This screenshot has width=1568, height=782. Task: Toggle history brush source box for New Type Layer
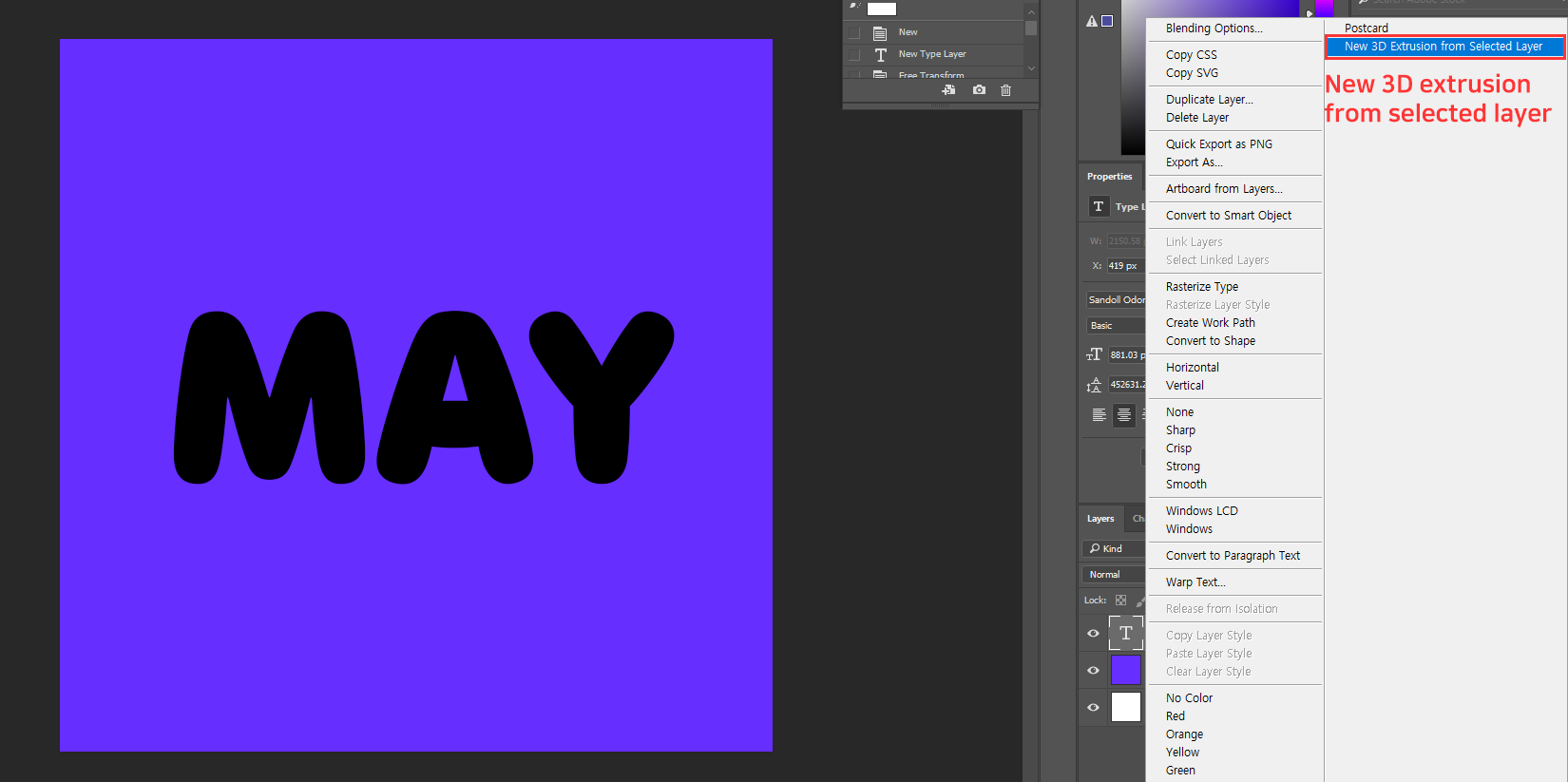854,55
